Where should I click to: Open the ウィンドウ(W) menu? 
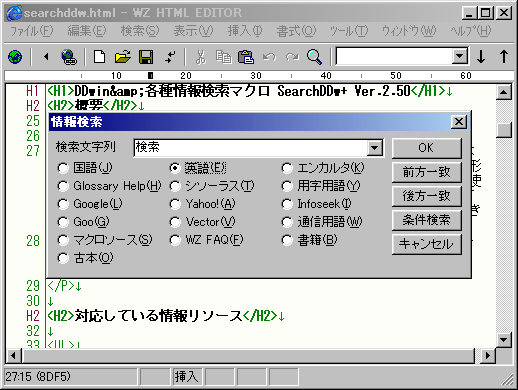[409, 31]
